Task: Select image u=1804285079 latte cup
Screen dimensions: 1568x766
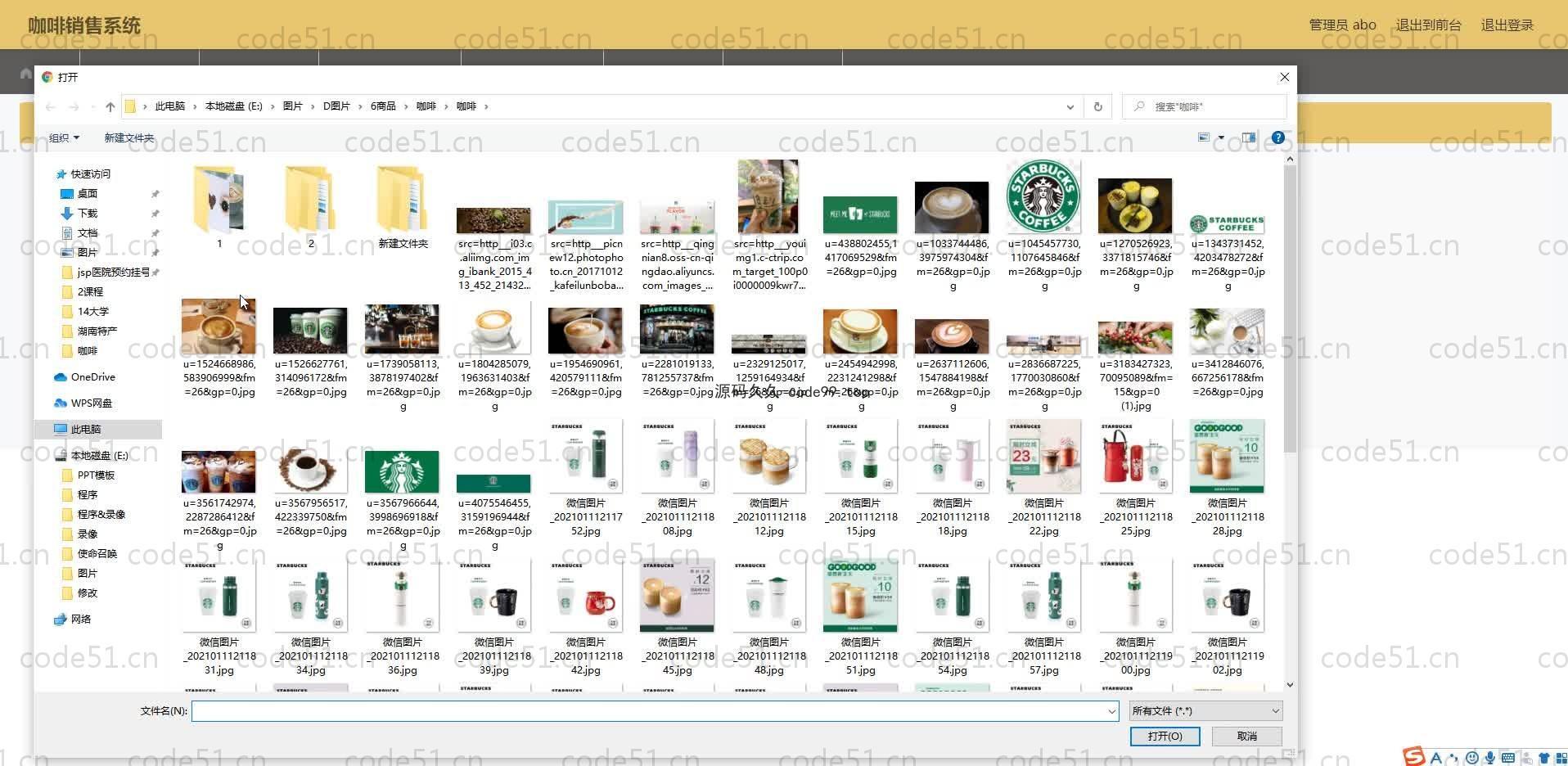Action: point(493,329)
